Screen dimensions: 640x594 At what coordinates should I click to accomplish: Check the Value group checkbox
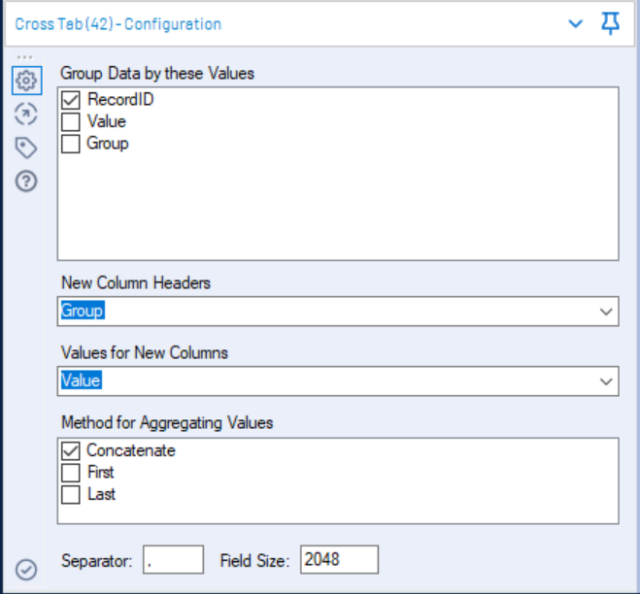pos(71,122)
